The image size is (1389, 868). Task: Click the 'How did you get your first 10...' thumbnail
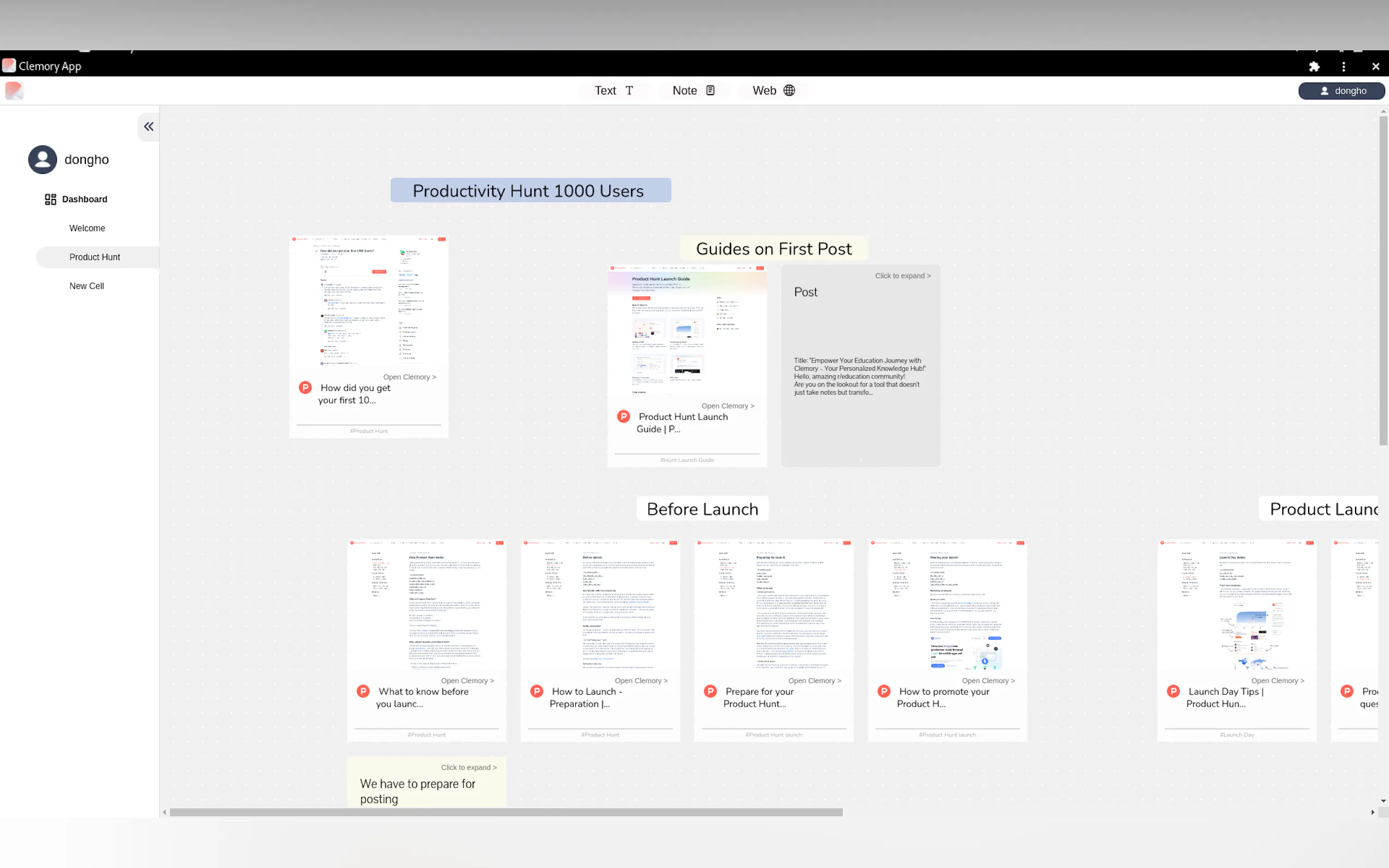pos(369,301)
